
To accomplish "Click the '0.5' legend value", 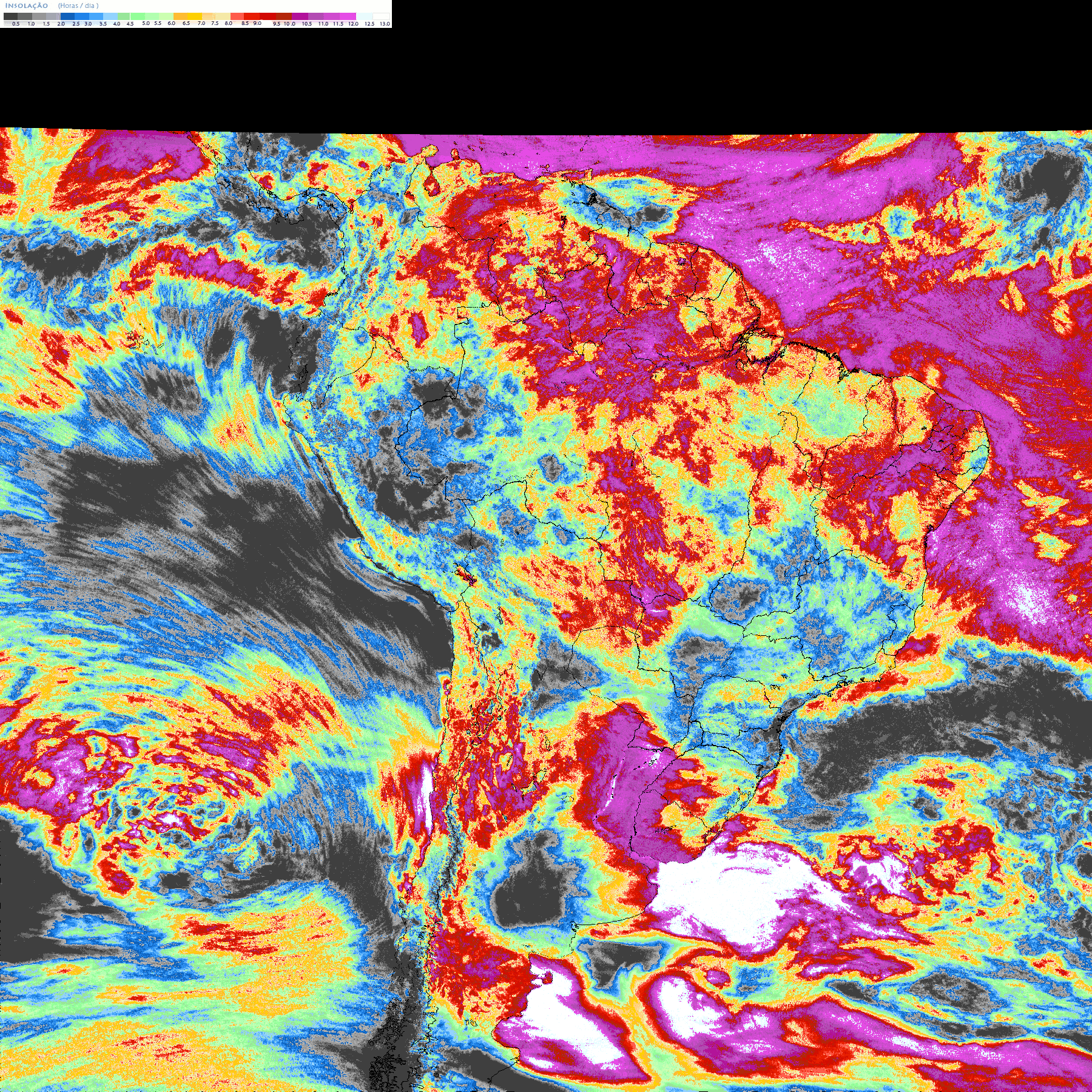I will pos(16,24).
